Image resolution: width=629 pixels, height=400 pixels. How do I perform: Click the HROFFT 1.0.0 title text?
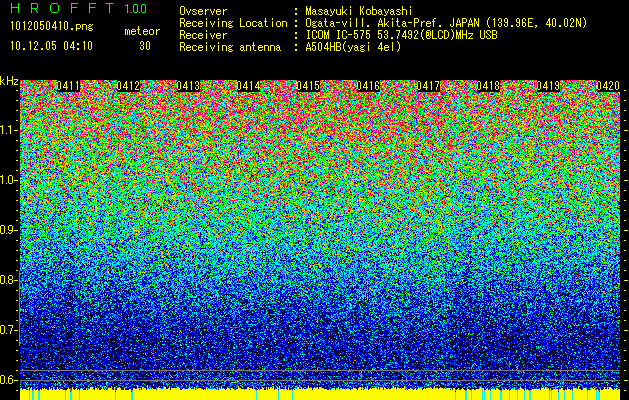(79, 8)
